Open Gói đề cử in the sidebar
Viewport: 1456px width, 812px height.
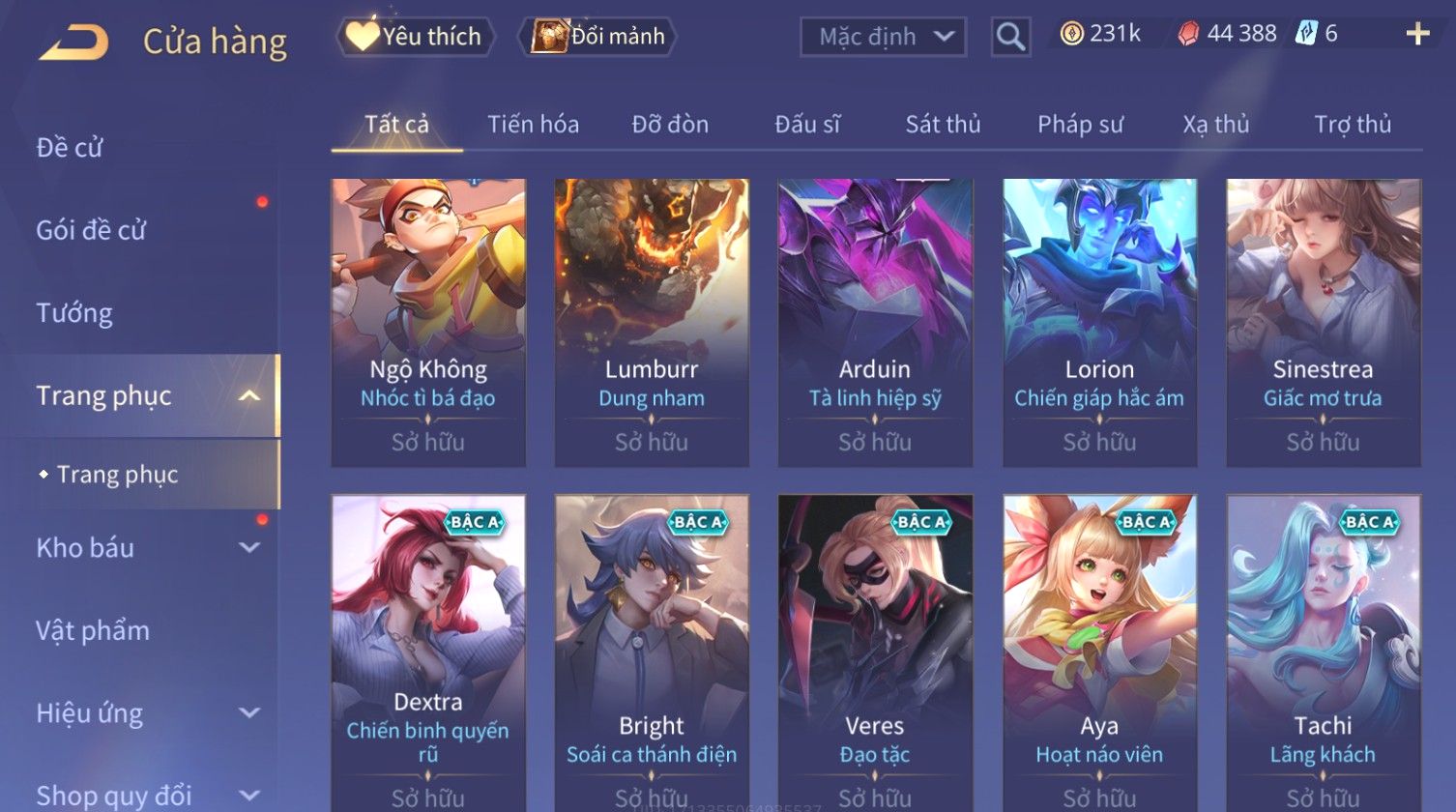(x=91, y=230)
